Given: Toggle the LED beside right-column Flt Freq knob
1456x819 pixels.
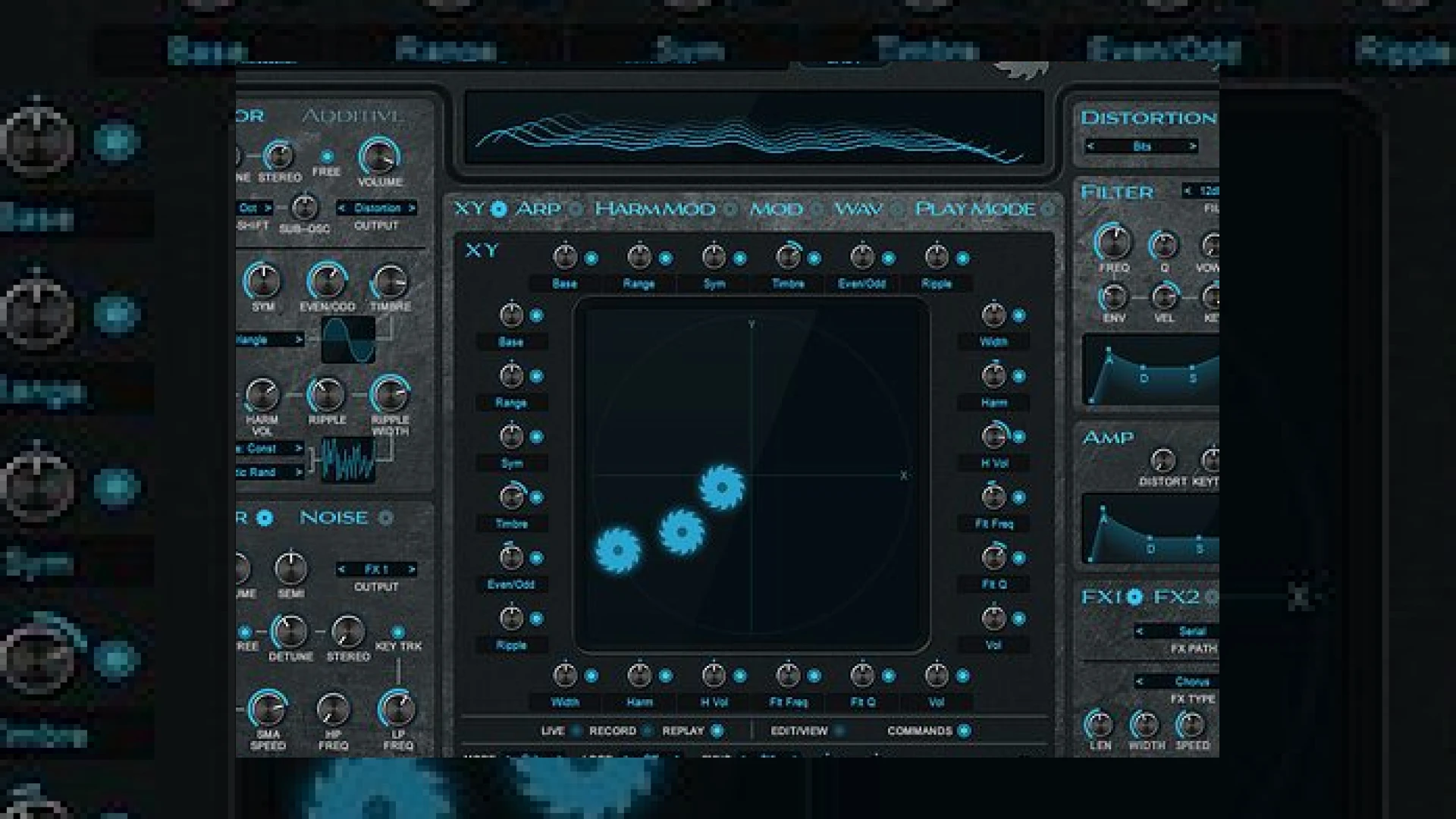Looking at the screenshot, I should (x=1018, y=497).
